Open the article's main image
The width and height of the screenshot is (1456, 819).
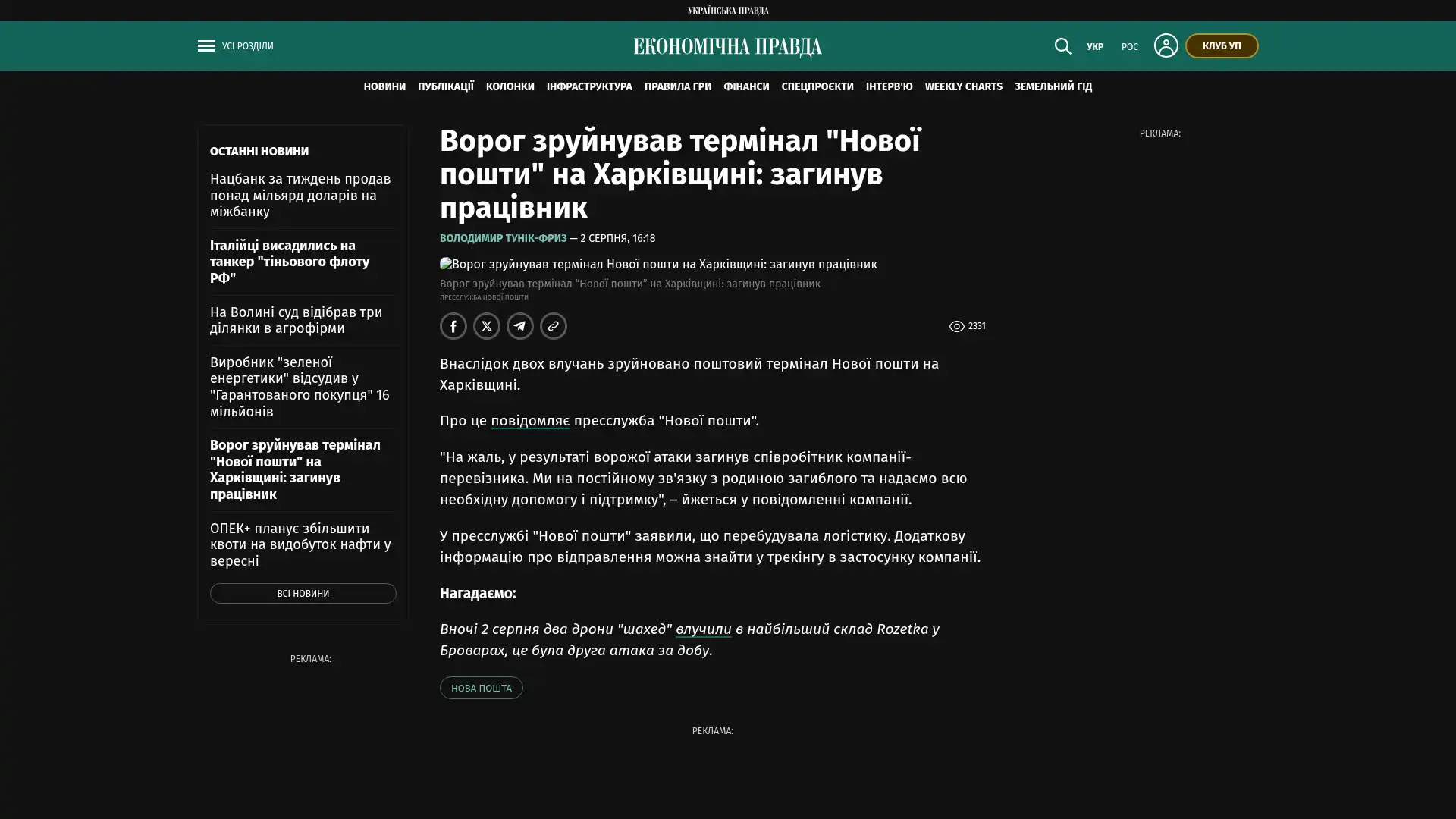pos(658,264)
